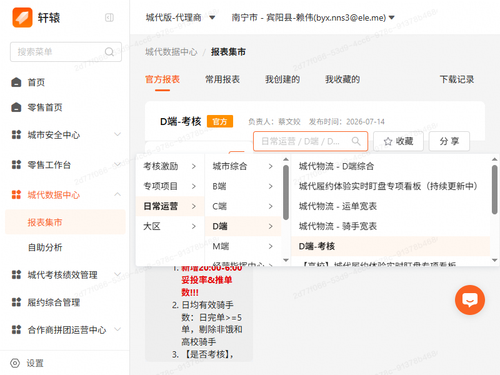
Task: Open the orange customer service chat bubble
Action: 470,300
